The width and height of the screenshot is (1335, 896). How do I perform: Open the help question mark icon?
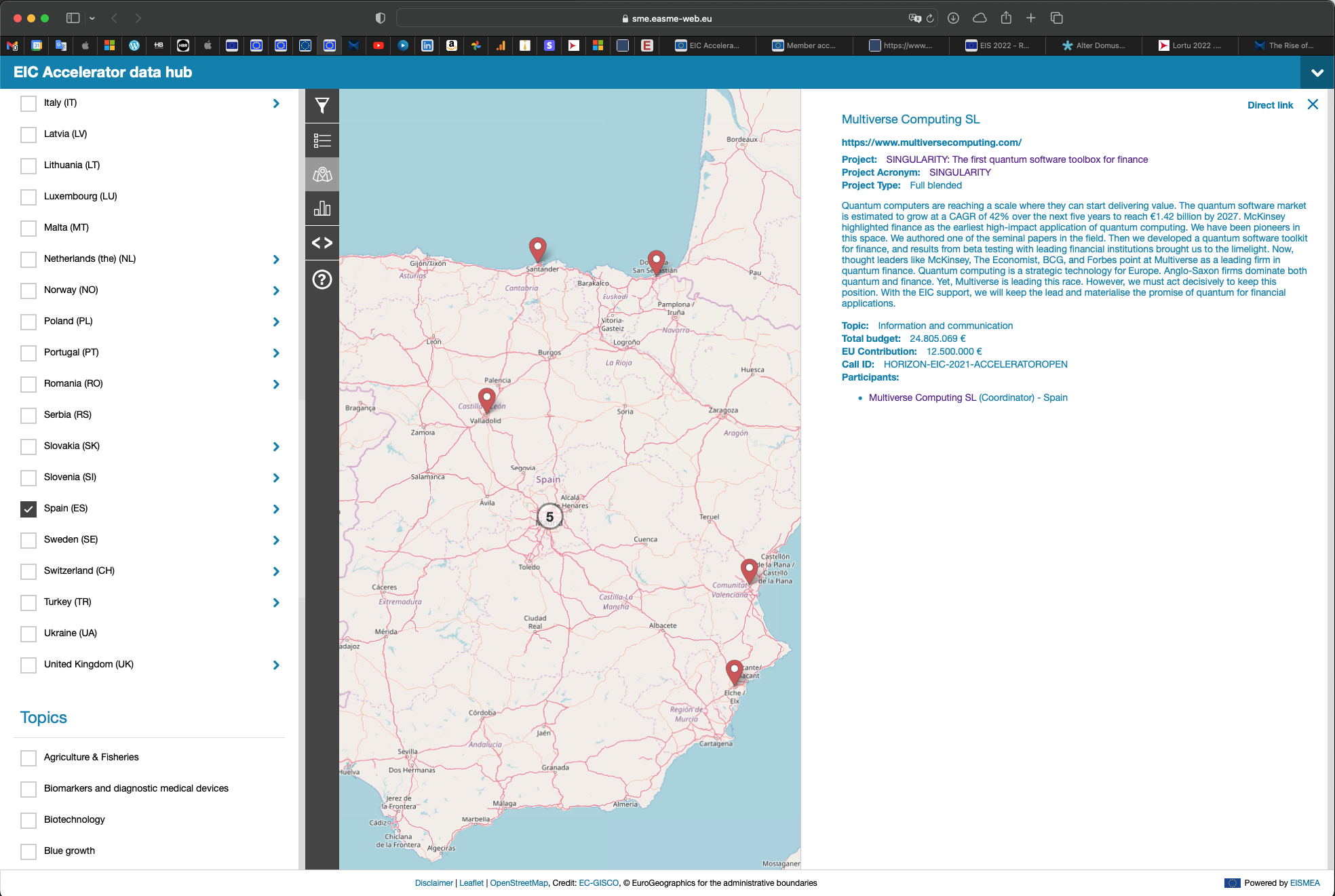coord(322,279)
